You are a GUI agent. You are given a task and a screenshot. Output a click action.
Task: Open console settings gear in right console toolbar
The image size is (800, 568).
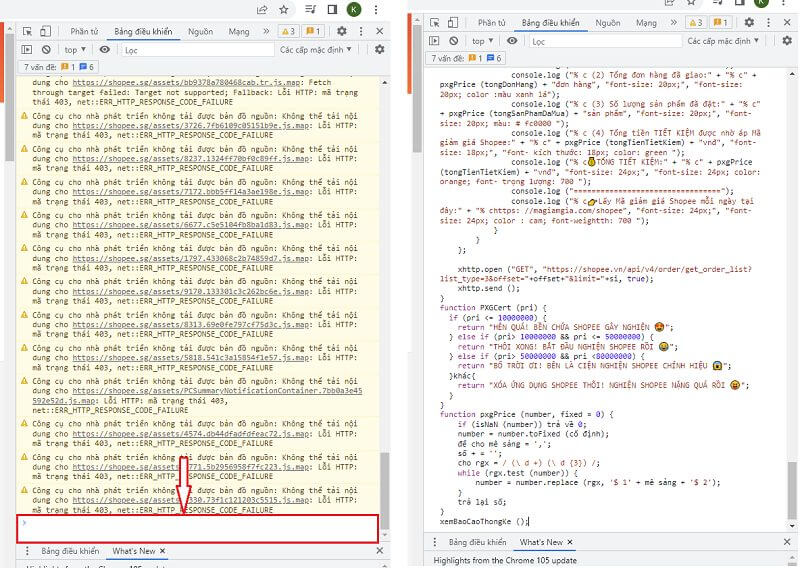787,40
